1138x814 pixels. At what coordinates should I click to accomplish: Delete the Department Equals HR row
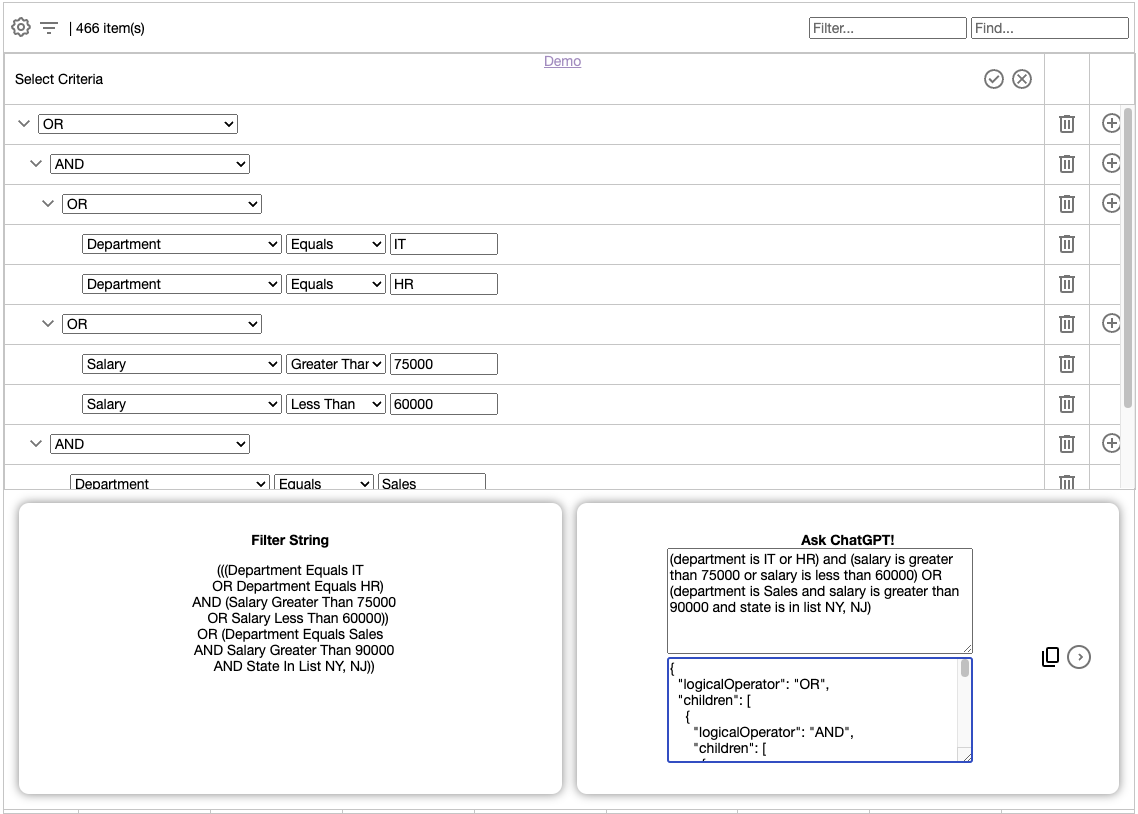[x=1066, y=284]
